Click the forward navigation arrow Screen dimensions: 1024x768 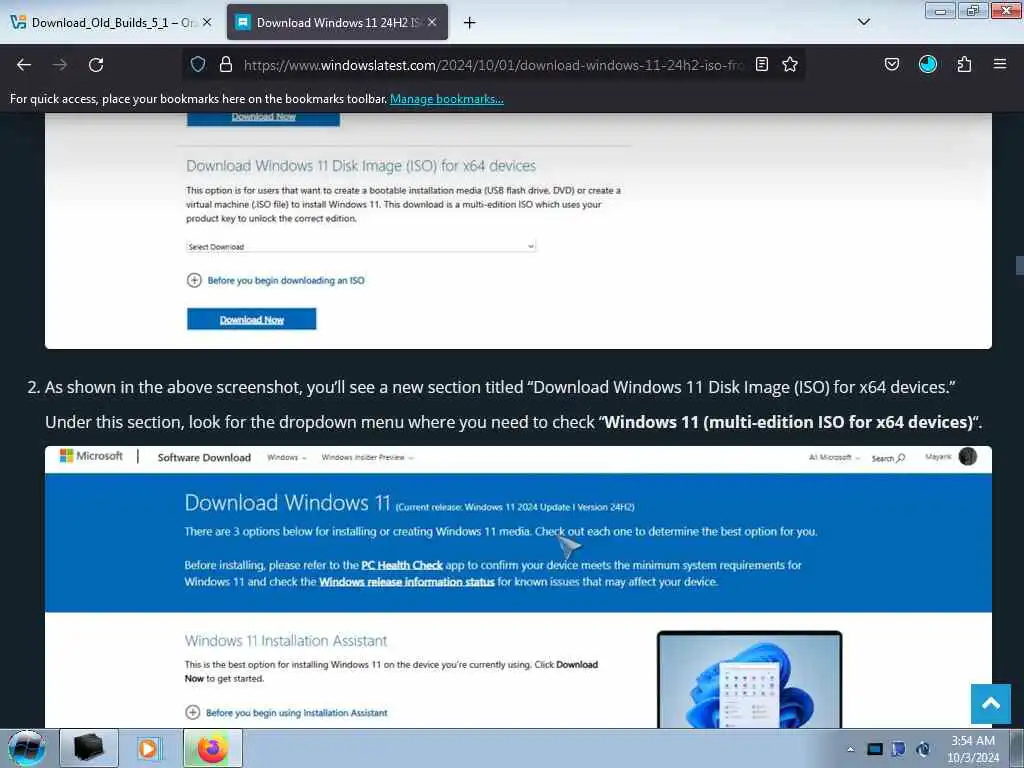click(x=60, y=65)
